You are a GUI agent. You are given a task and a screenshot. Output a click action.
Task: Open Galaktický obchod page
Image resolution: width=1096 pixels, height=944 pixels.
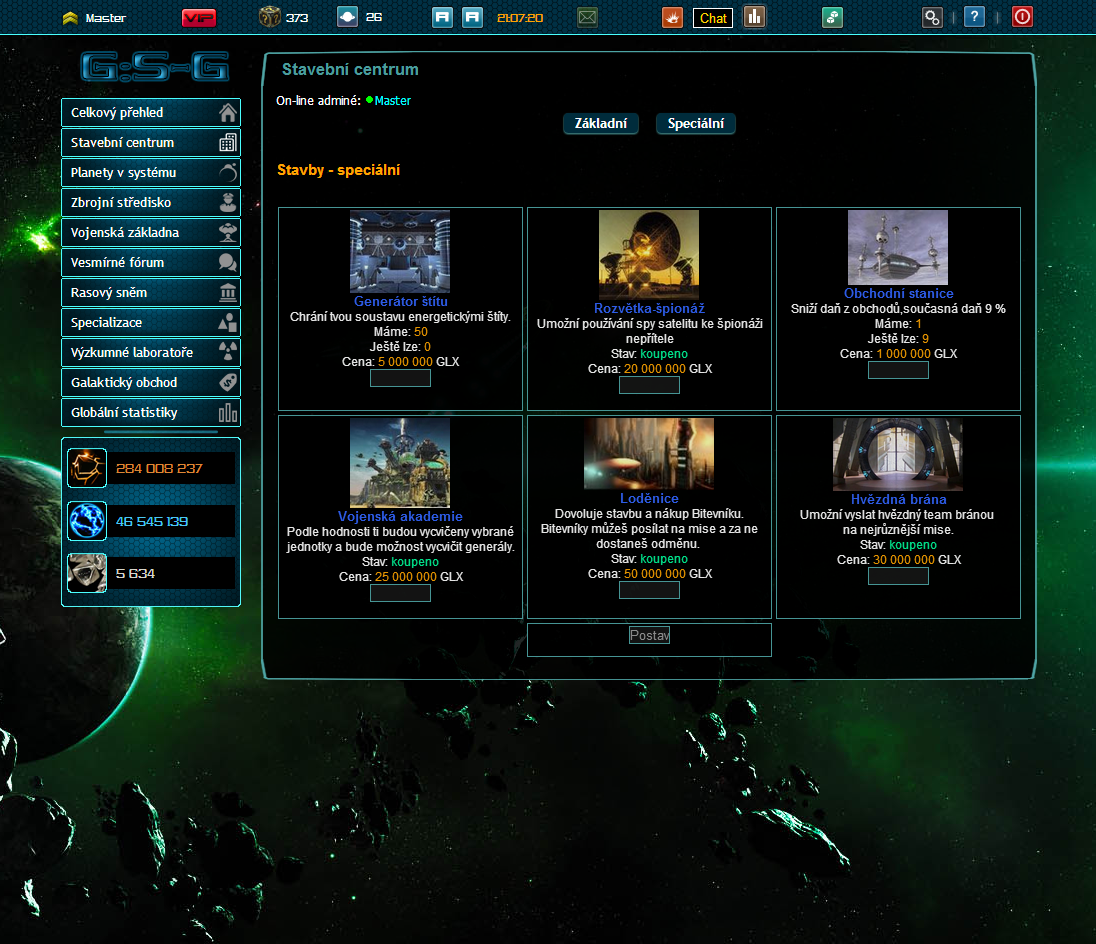(151, 383)
